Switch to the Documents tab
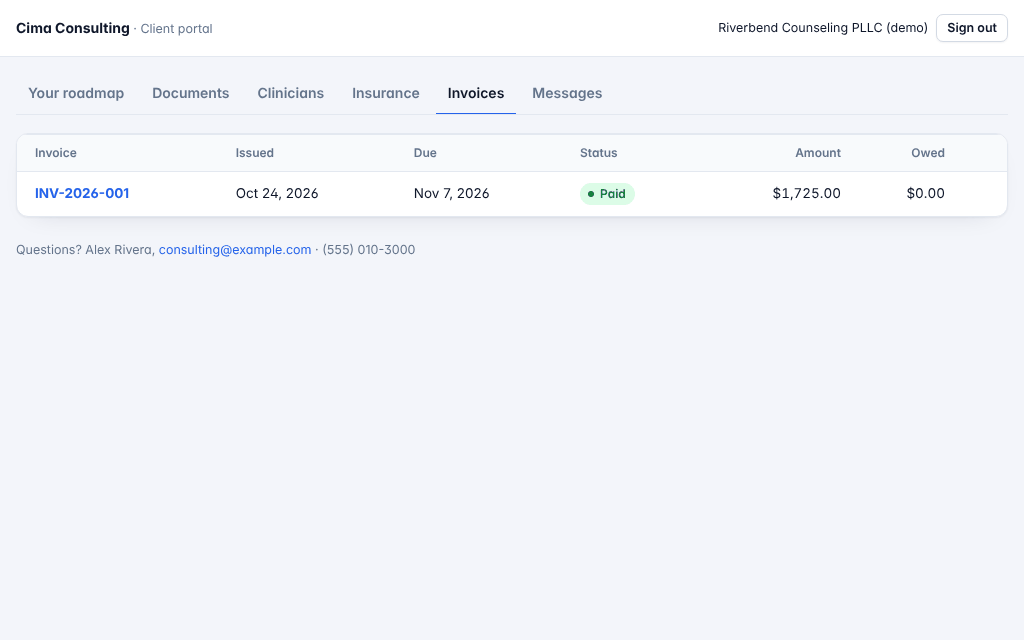The width and height of the screenshot is (1024, 640). tap(191, 93)
